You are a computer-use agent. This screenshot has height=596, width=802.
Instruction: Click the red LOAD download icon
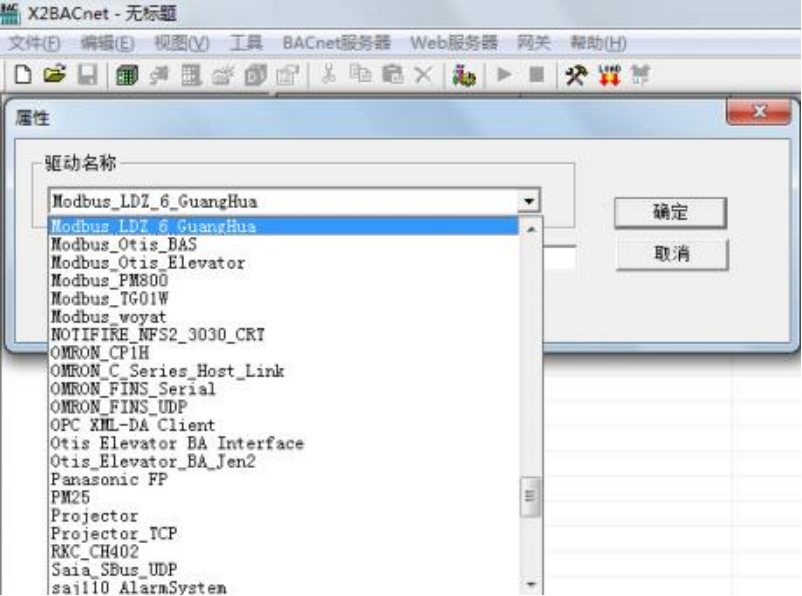coord(609,75)
